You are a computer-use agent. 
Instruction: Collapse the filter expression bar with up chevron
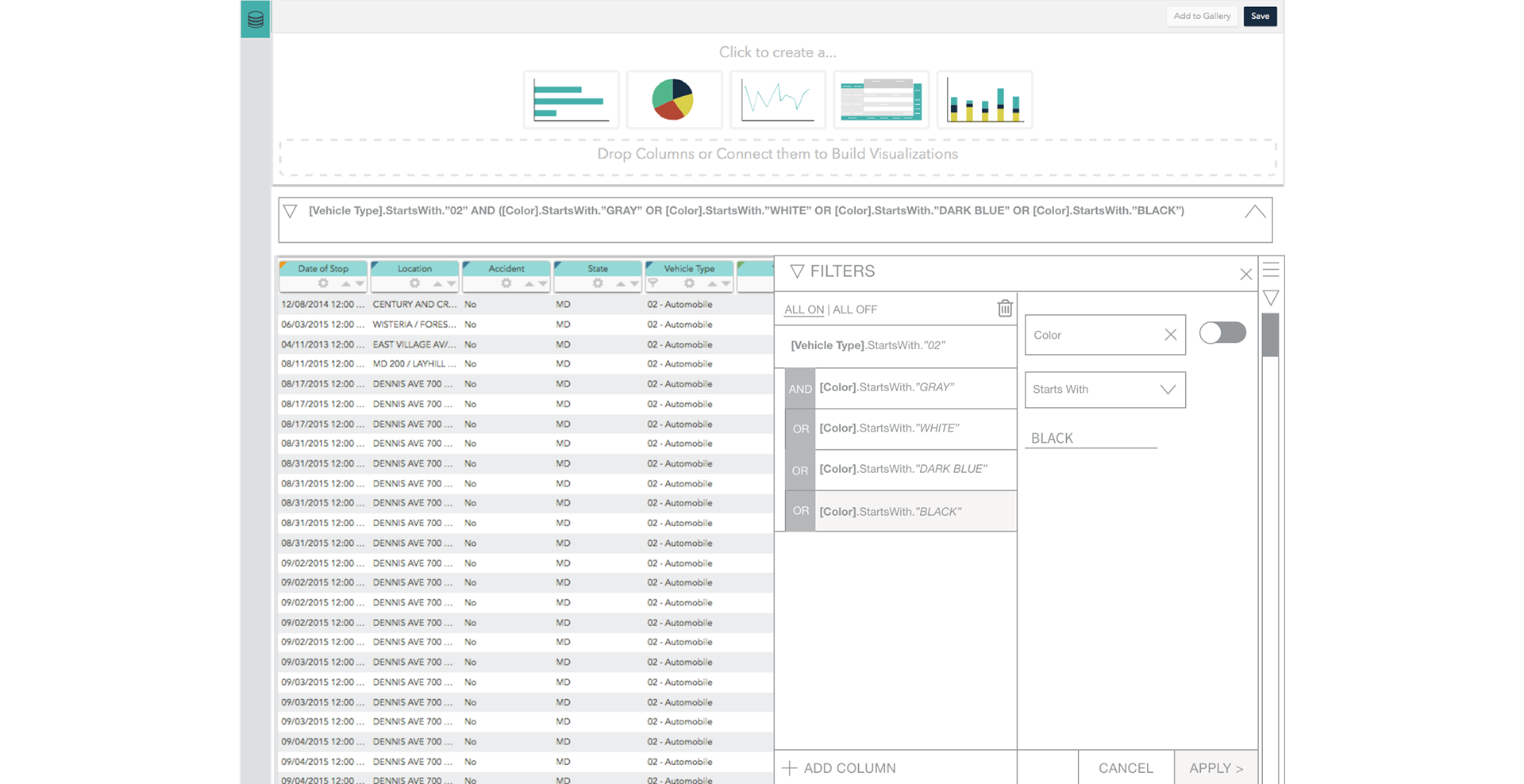coord(1255,212)
